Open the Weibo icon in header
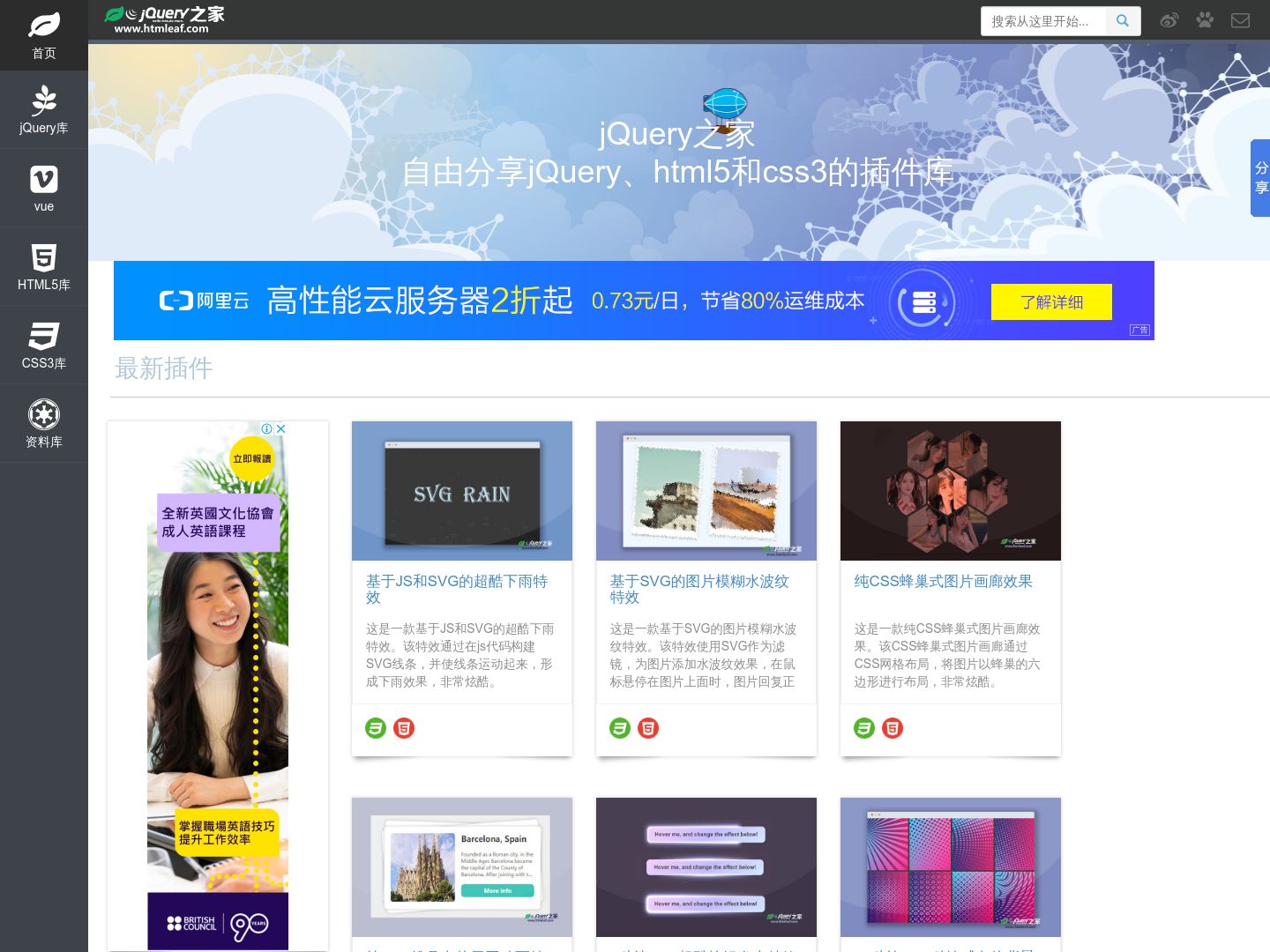The image size is (1270, 952). coord(1169,20)
